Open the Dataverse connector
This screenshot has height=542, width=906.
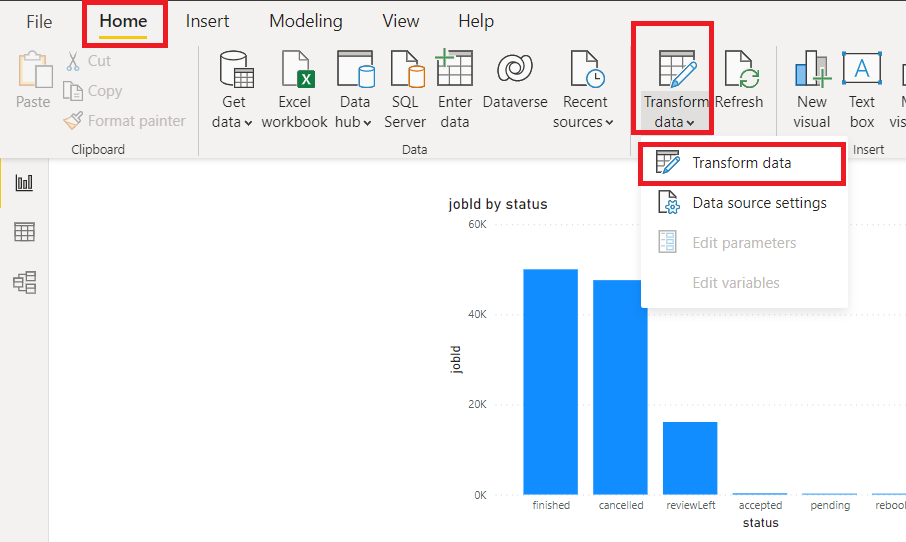tap(515, 81)
